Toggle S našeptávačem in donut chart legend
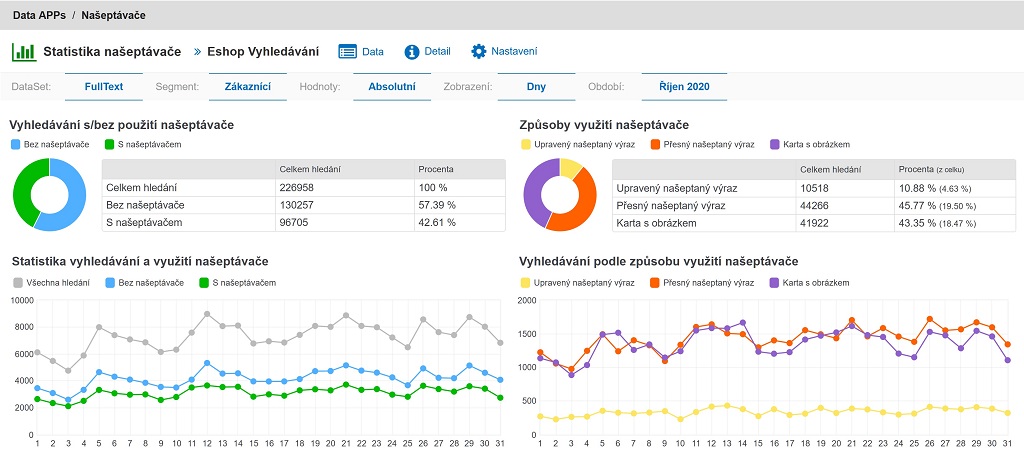Viewport: 1024px width, 456px height. click(143, 144)
